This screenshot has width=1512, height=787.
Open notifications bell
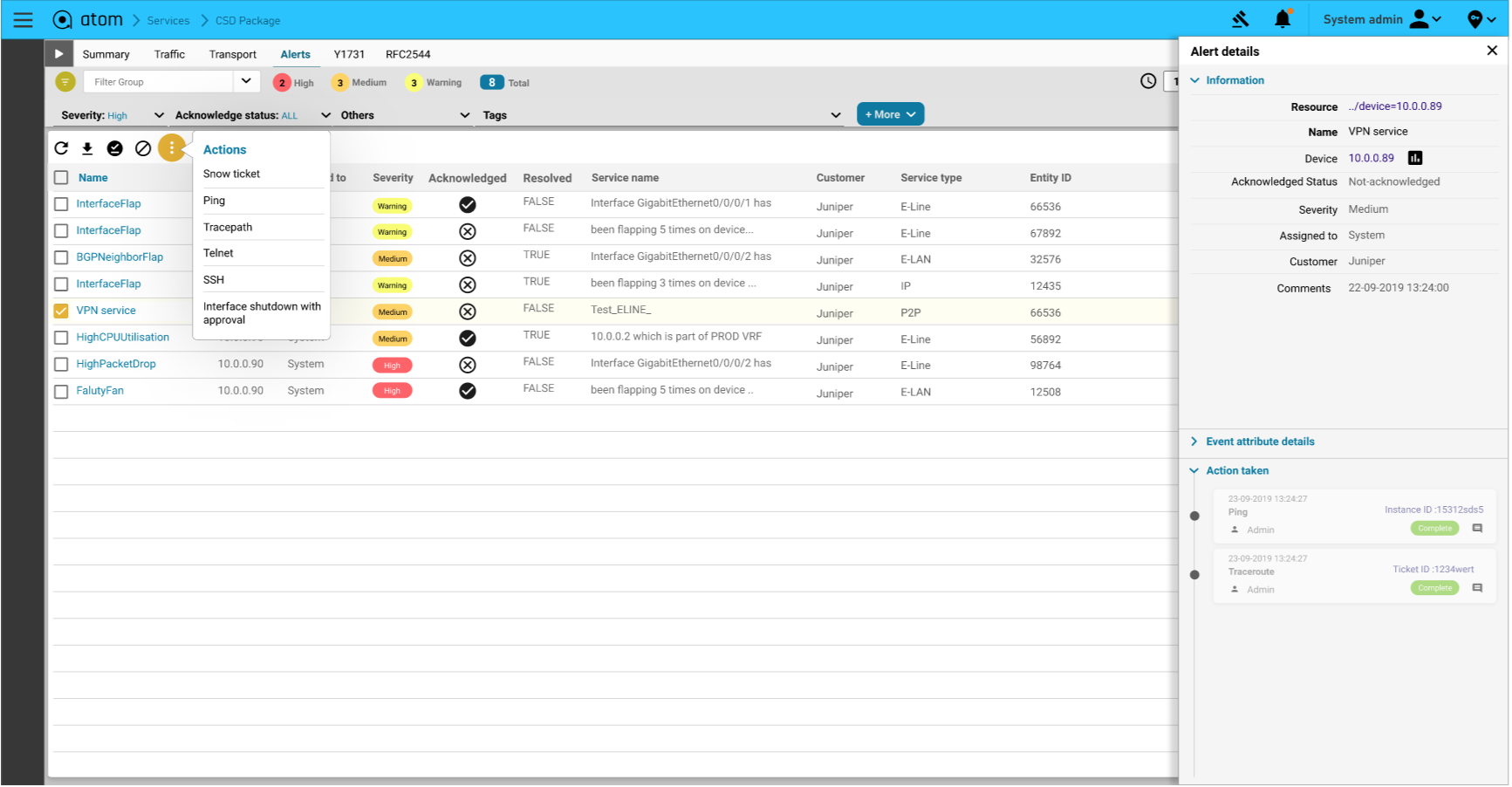[1283, 19]
